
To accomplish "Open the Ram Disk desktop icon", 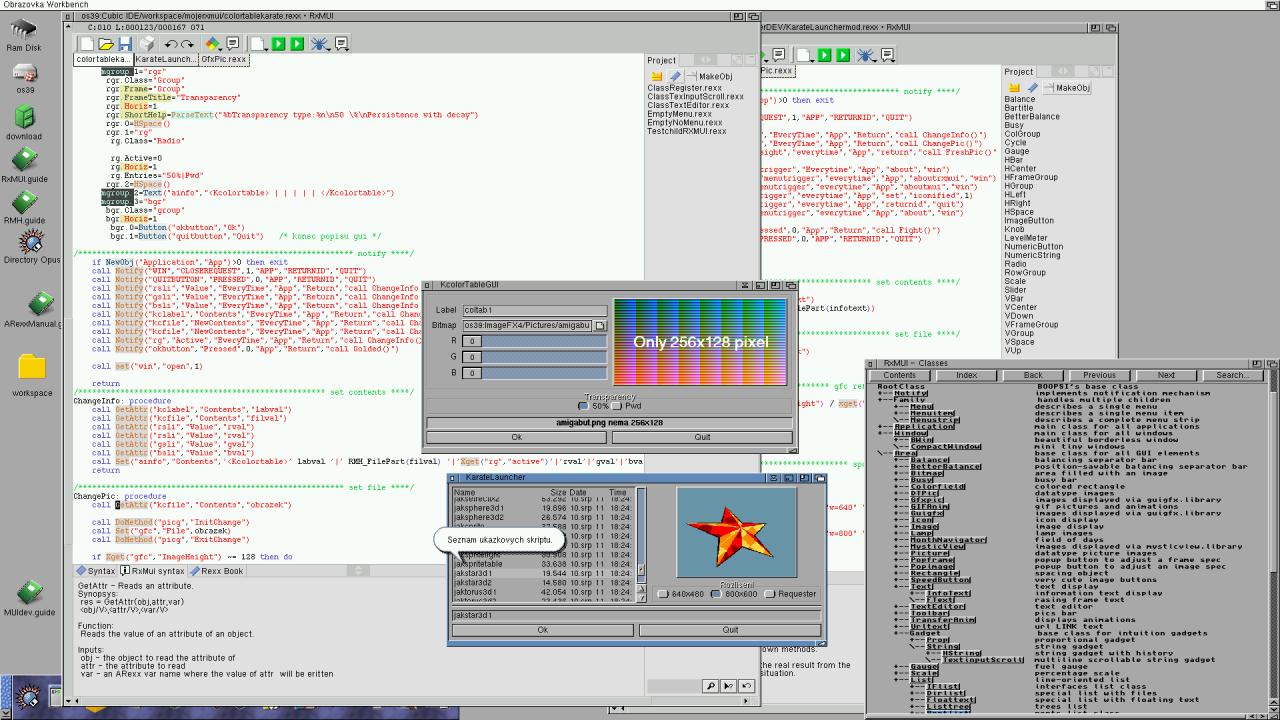I will 24,33.
